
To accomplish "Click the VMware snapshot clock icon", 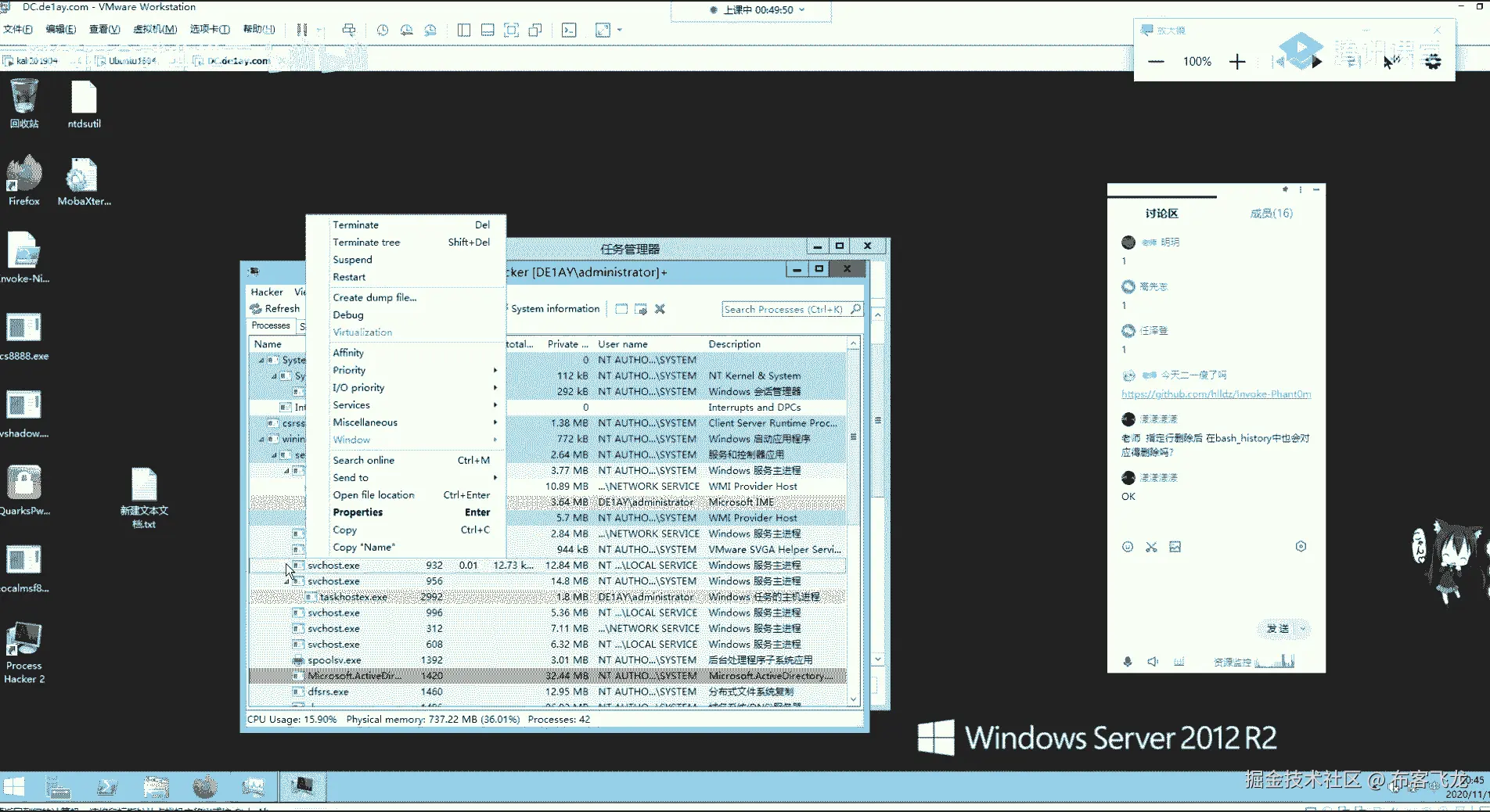I will [x=382, y=30].
